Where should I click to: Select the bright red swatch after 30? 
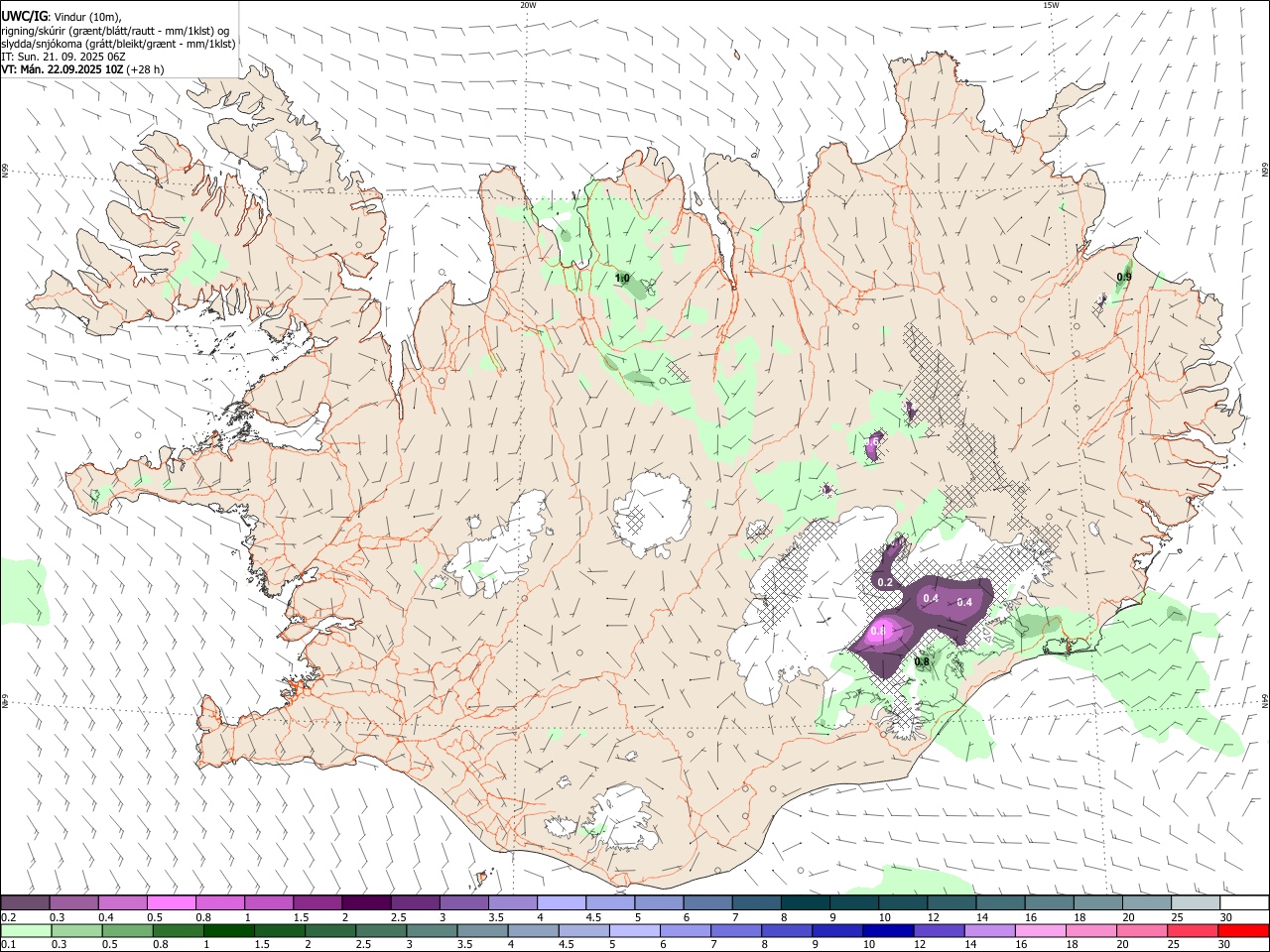tap(1244, 930)
